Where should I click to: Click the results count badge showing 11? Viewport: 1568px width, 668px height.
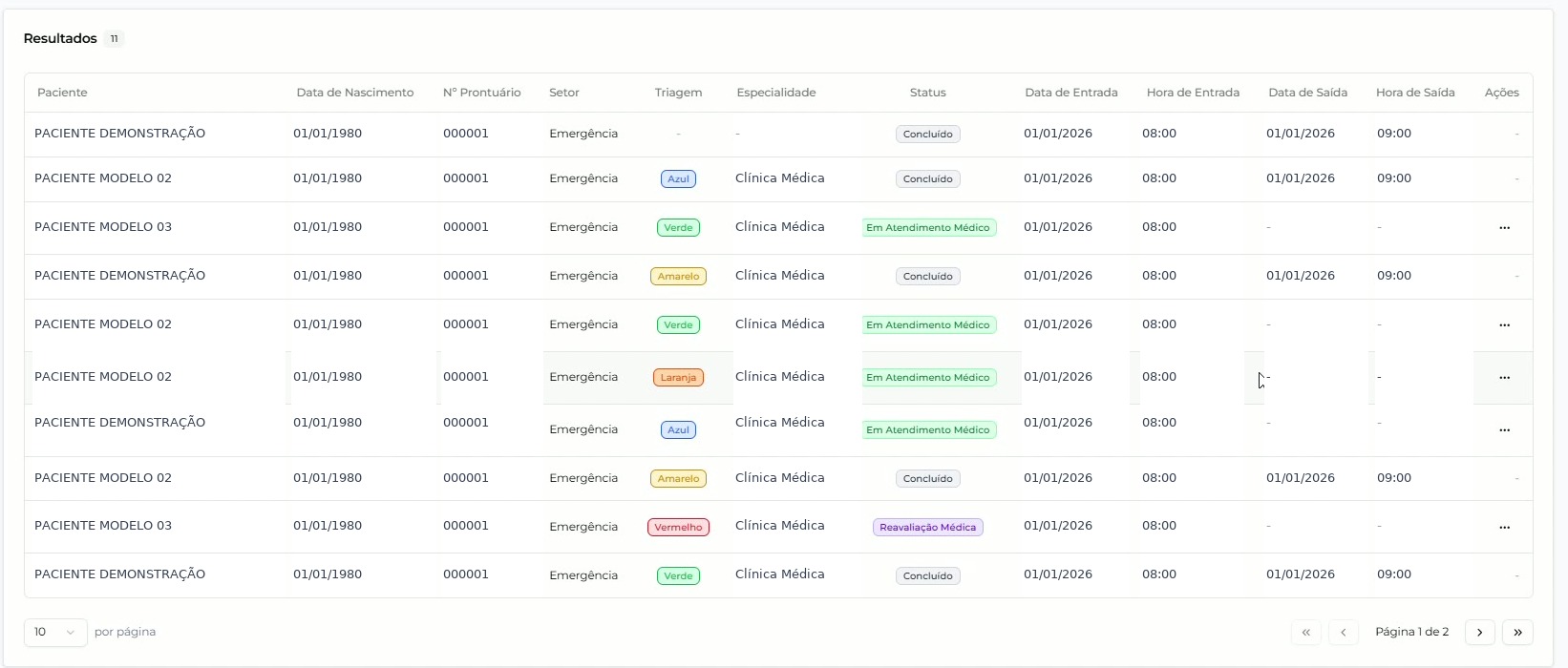[x=114, y=39]
